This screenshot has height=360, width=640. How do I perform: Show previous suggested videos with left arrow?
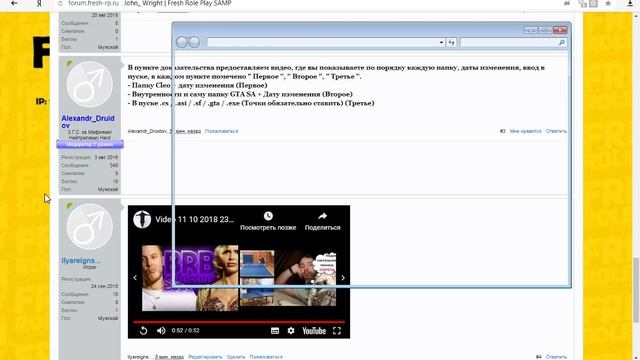click(x=135, y=278)
